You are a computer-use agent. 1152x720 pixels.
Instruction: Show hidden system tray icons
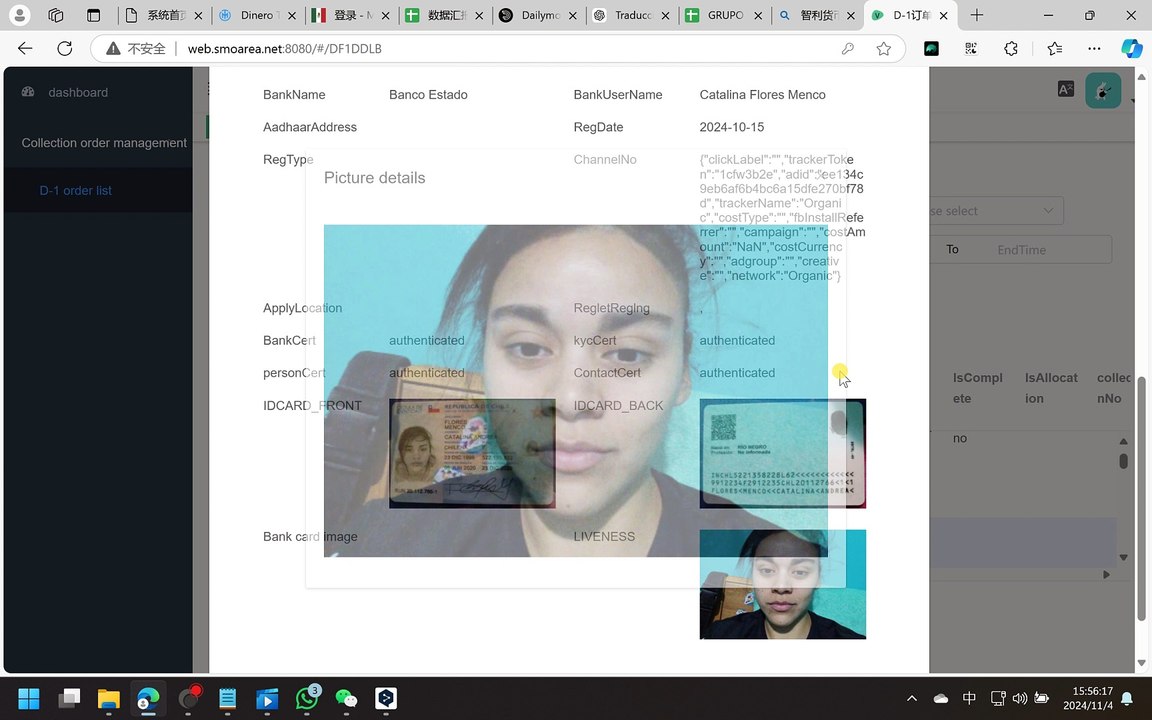(912, 699)
